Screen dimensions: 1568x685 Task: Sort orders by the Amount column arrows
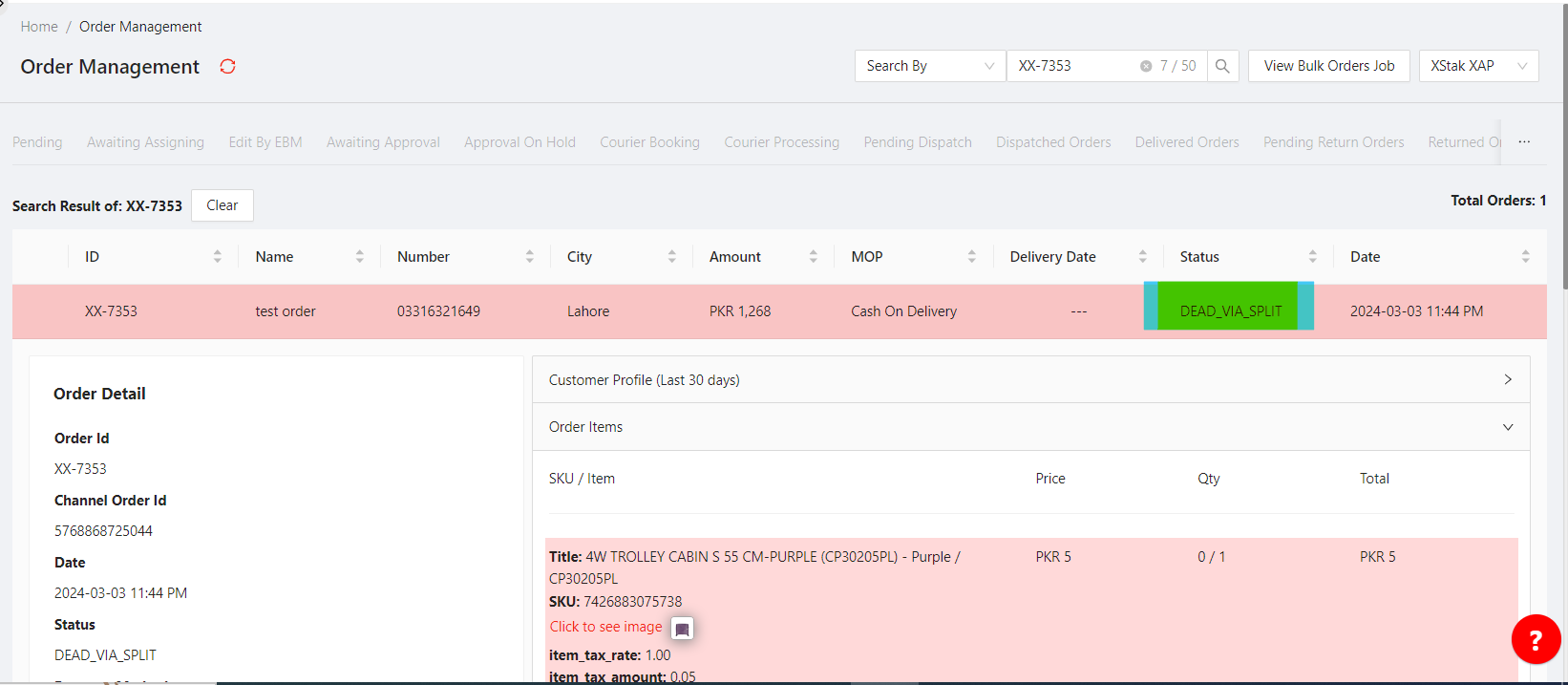813,257
